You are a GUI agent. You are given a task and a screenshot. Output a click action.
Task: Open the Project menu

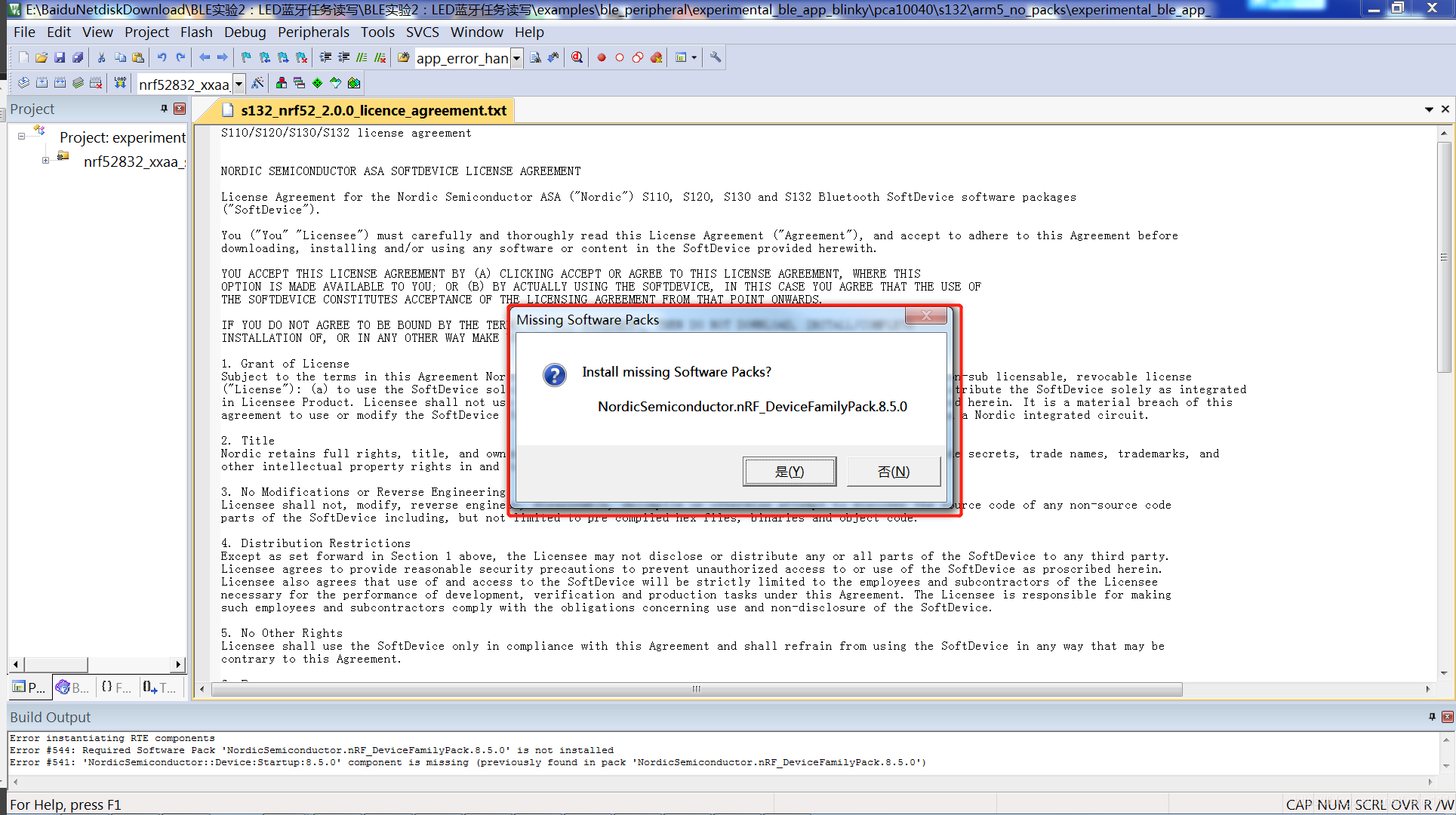click(146, 32)
